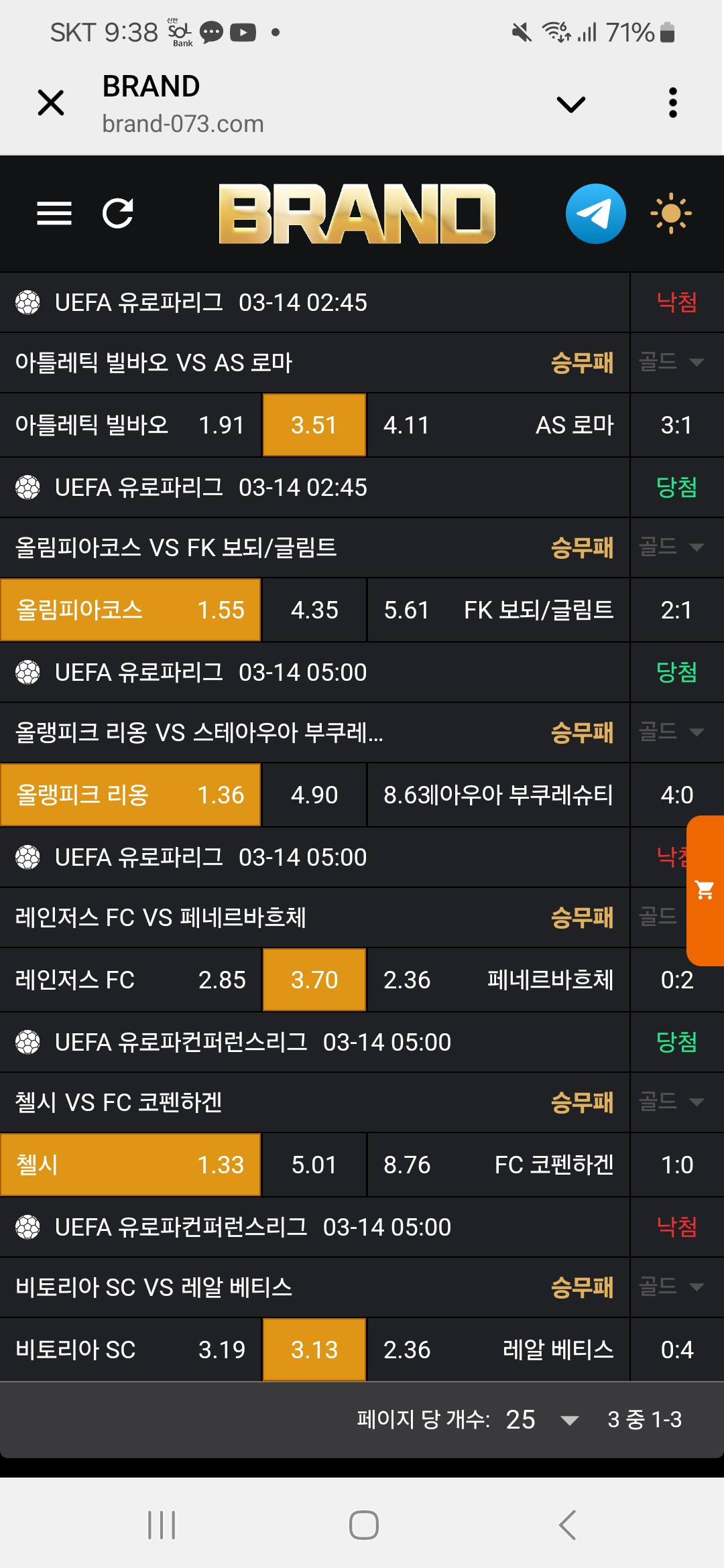
Task: Tap the Android back navigation button
Action: 567,1525
